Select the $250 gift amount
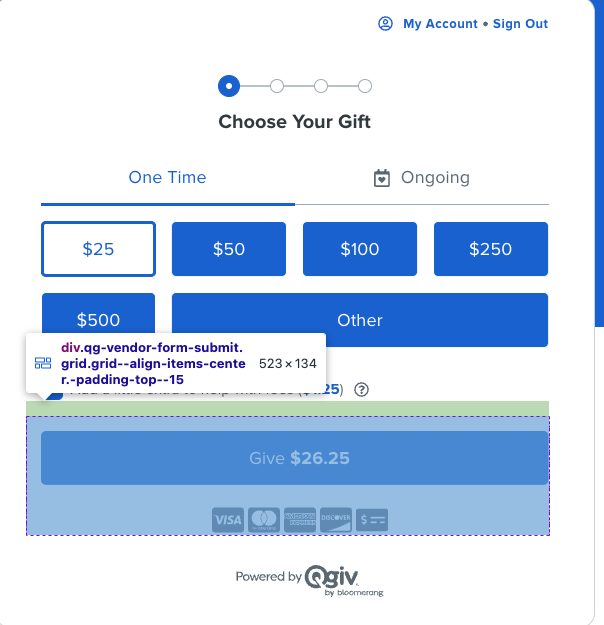Screen dimensions: 604x625 (x=491, y=249)
